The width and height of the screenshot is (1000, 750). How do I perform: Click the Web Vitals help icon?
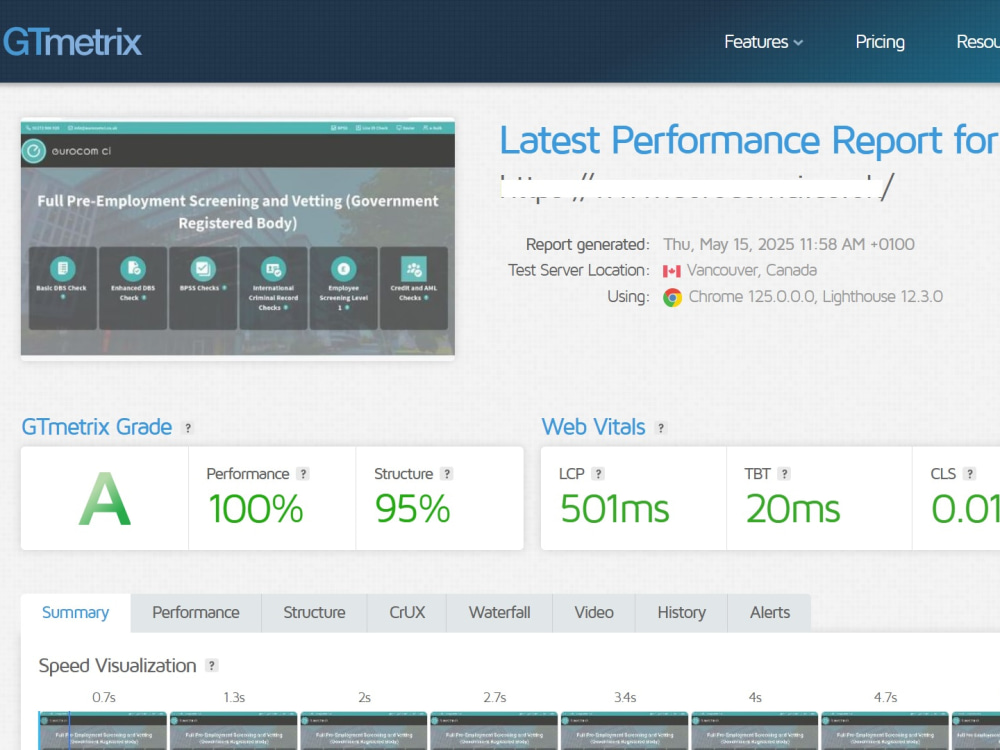(x=661, y=428)
